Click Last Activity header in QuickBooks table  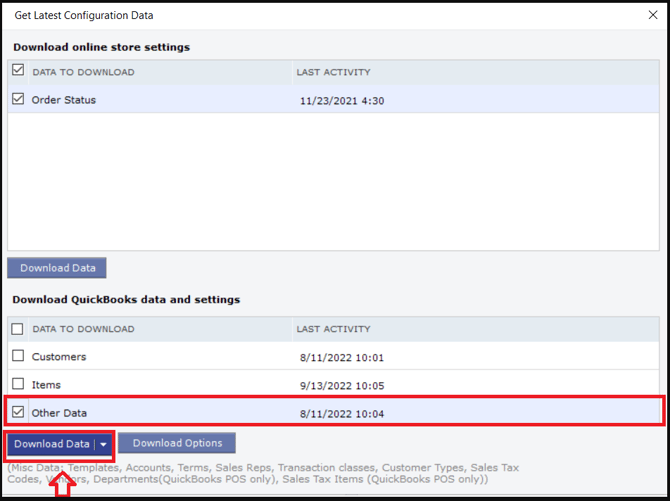click(333, 329)
